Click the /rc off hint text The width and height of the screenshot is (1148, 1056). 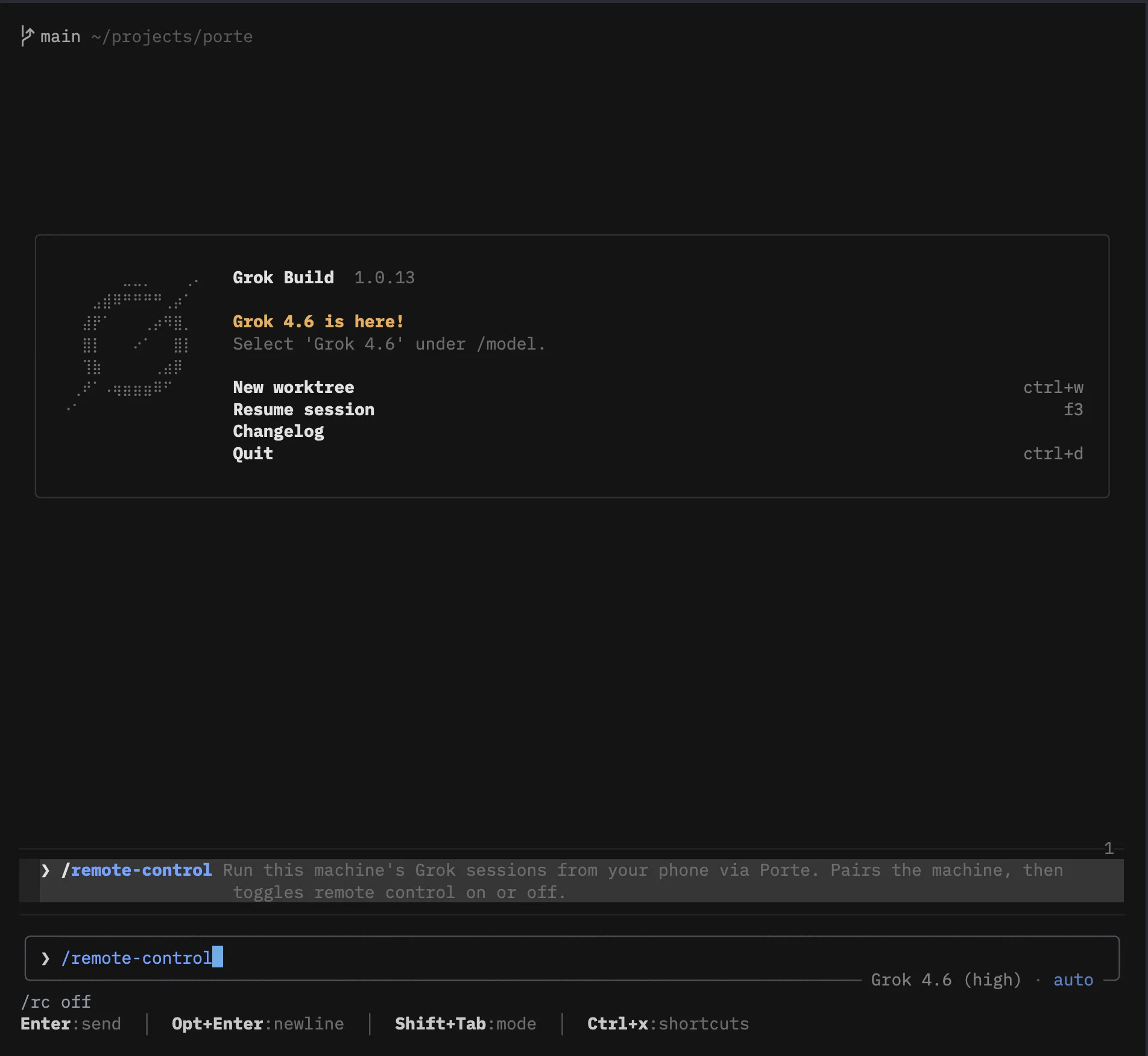click(56, 1002)
